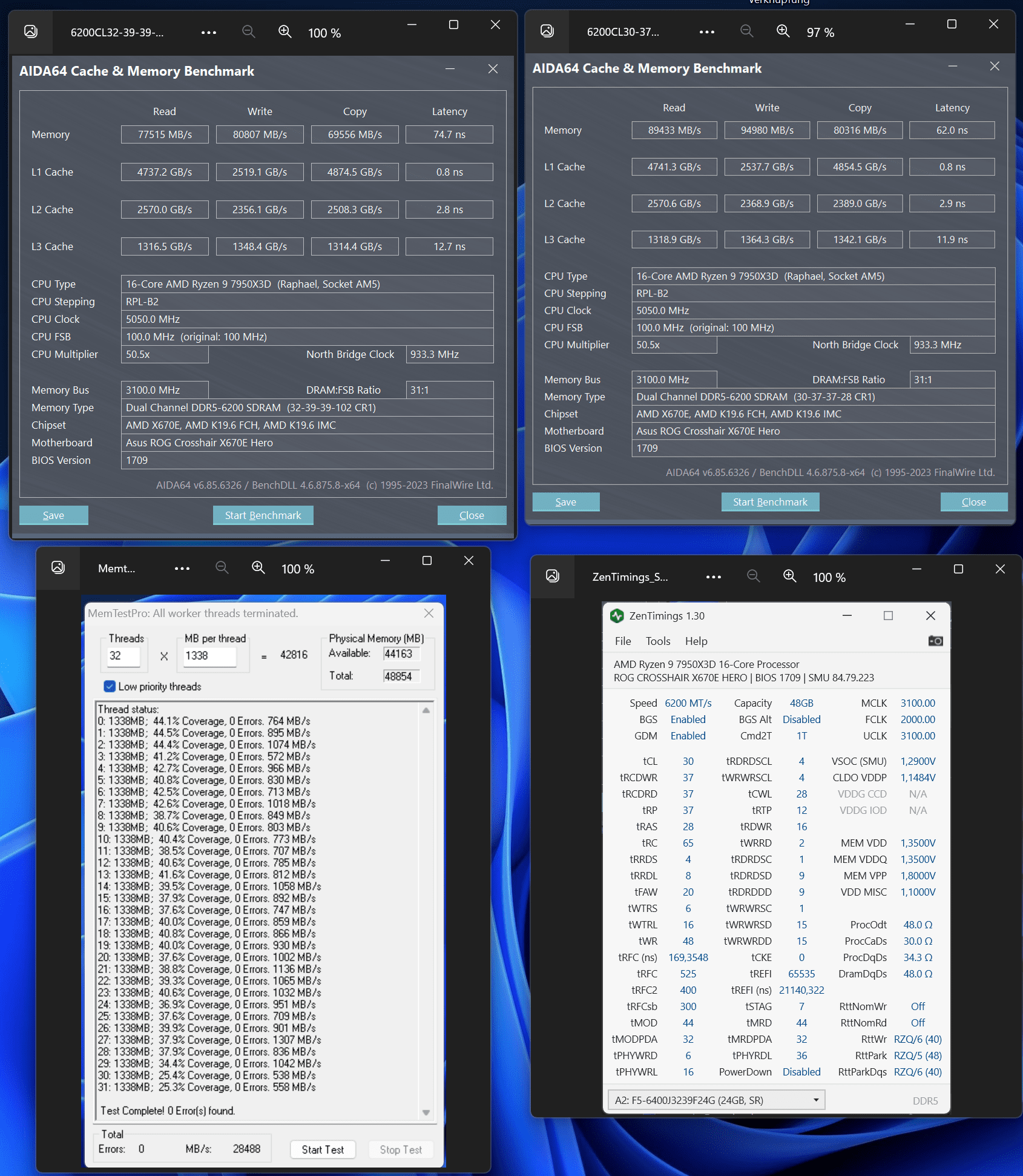Screen dimensions: 1023x1176
Task: Open the Tools menu in ZenTimings
Action: (x=658, y=641)
